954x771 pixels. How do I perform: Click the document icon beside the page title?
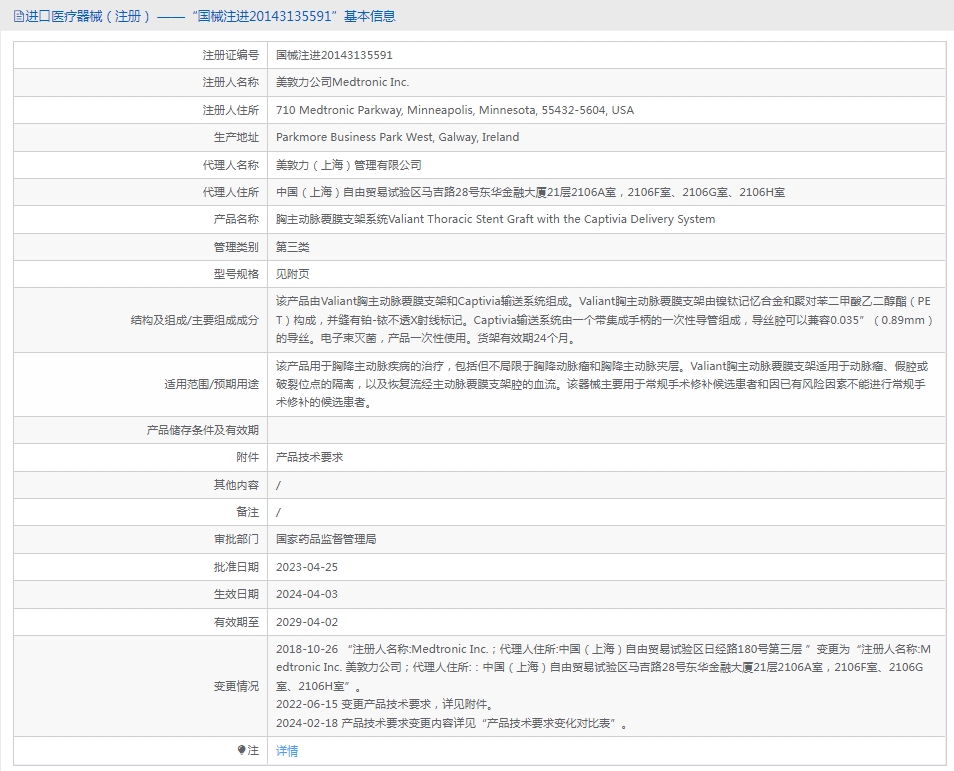pos(19,16)
